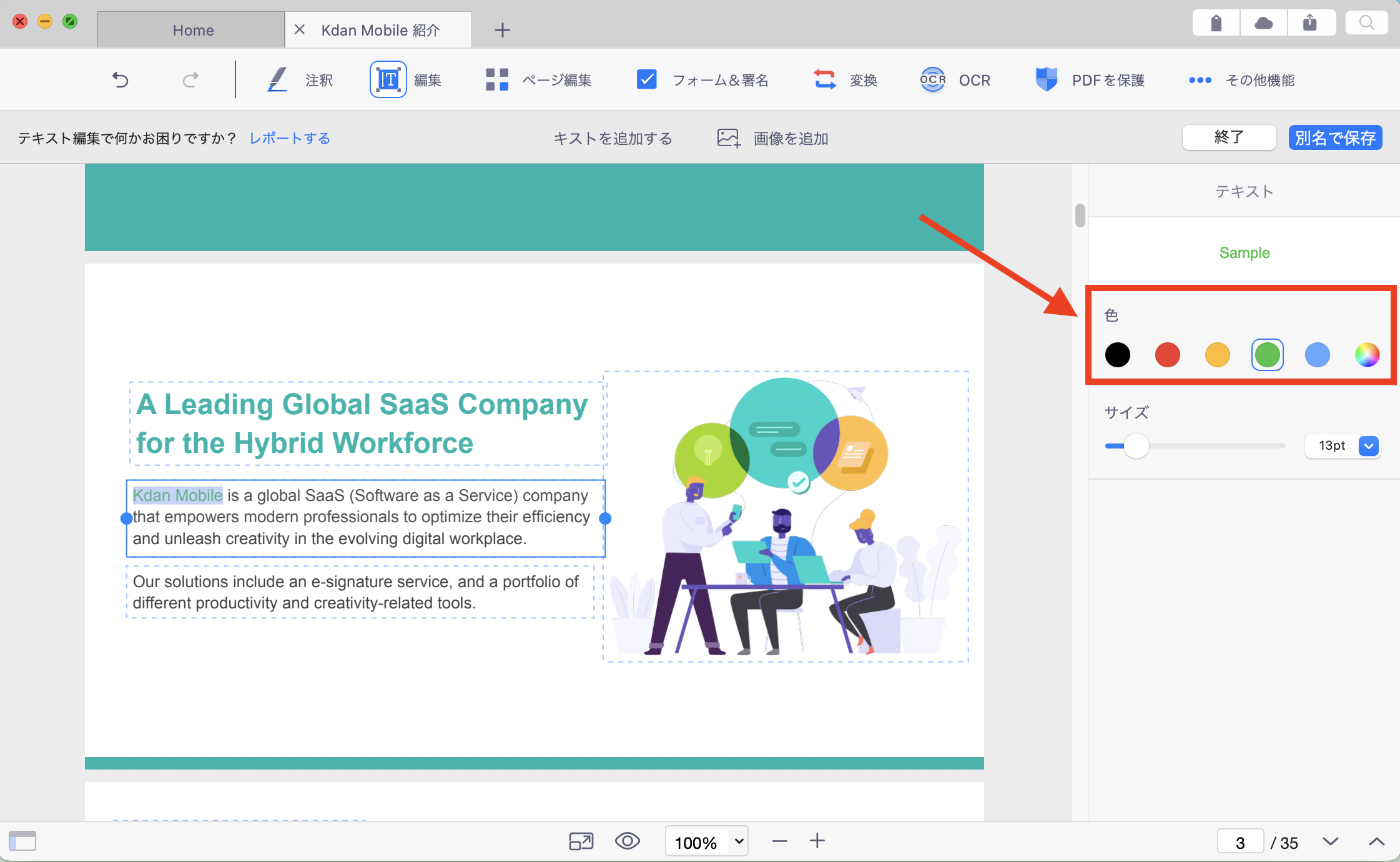1400x862 pixels.
Task: Click the right resize handle of selected textbox
Action: click(605, 518)
